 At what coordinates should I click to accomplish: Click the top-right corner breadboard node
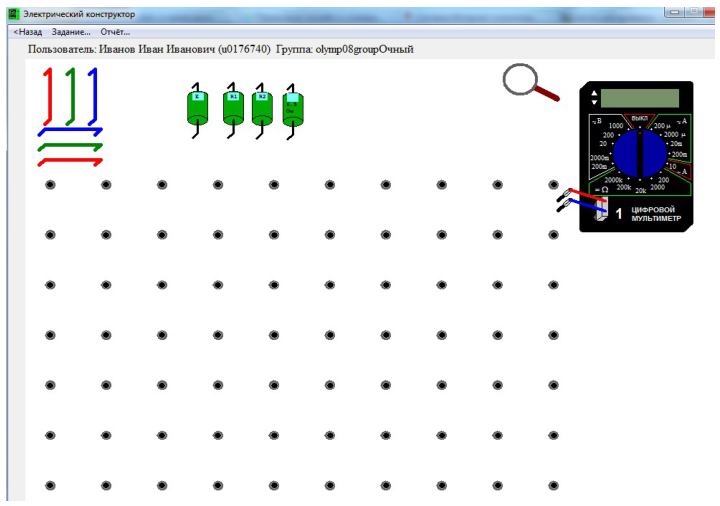click(553, 185)
